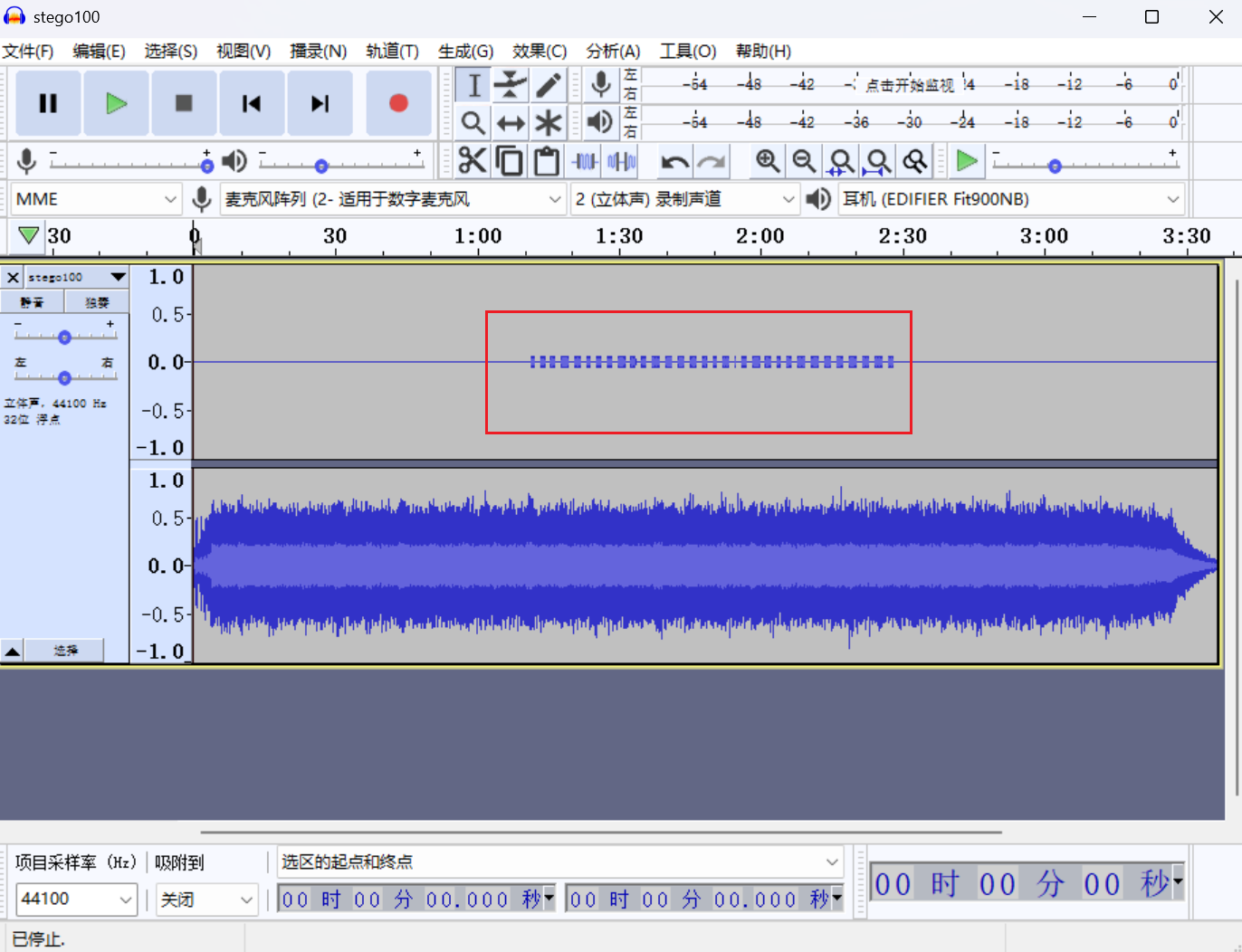Open the 分析(A) menu
Viewport: 1242px width, 952px height.
(613, 52)
